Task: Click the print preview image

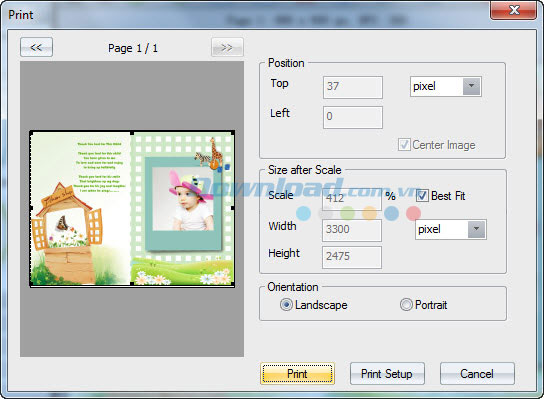Action: click(132, 209)
